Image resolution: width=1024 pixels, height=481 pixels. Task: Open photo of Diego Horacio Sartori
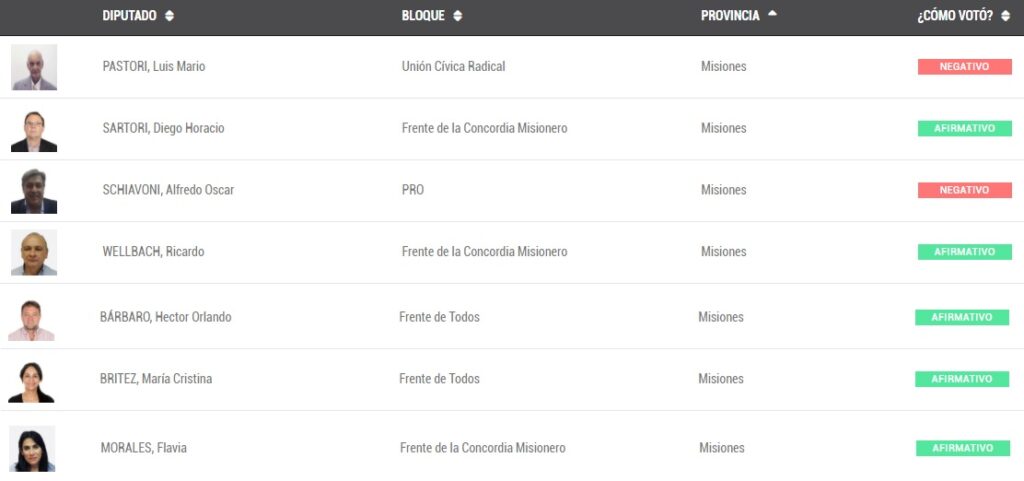[34, 129]
